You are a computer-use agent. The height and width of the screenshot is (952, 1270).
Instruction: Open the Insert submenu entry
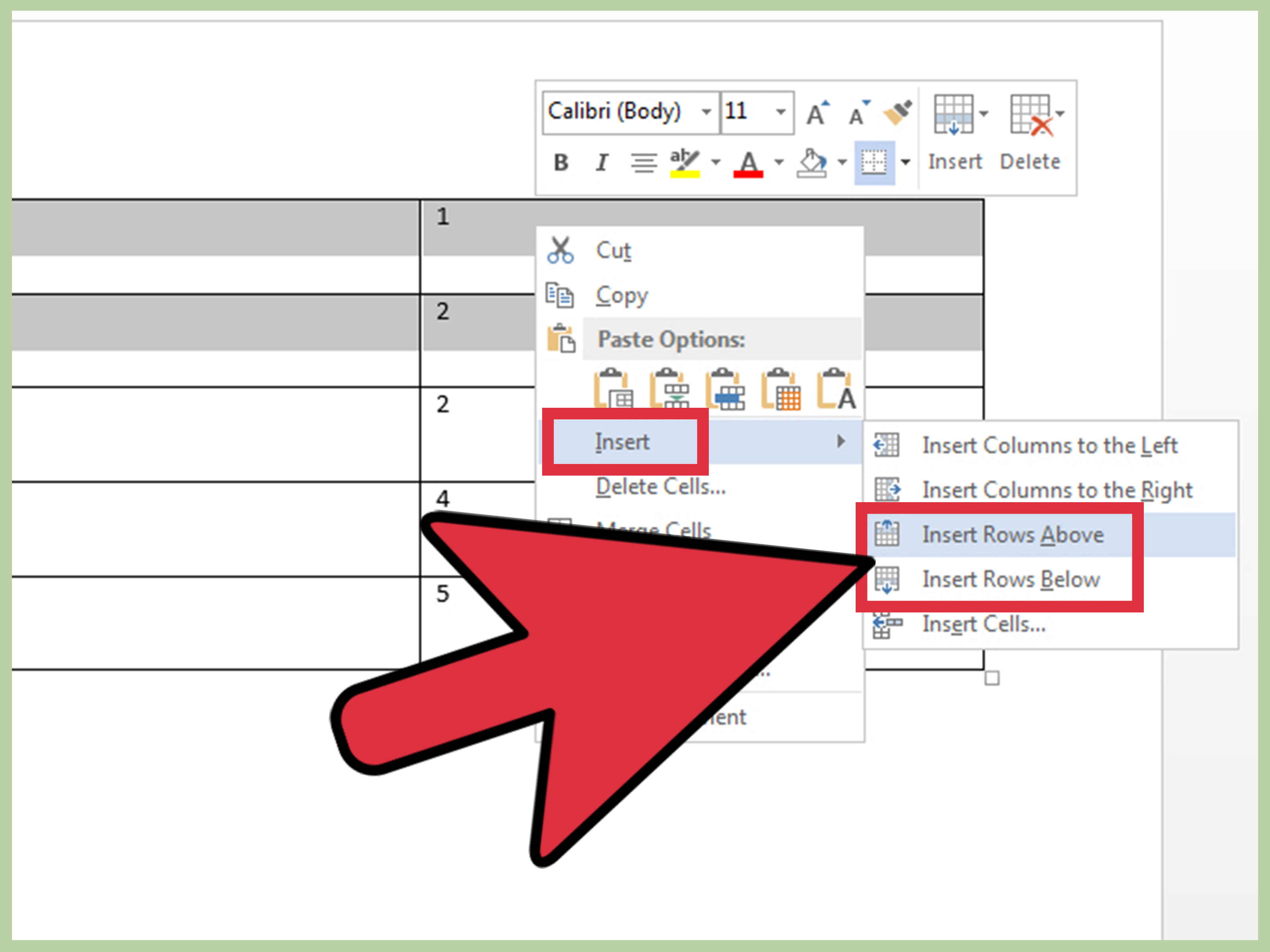pos(700,442)
